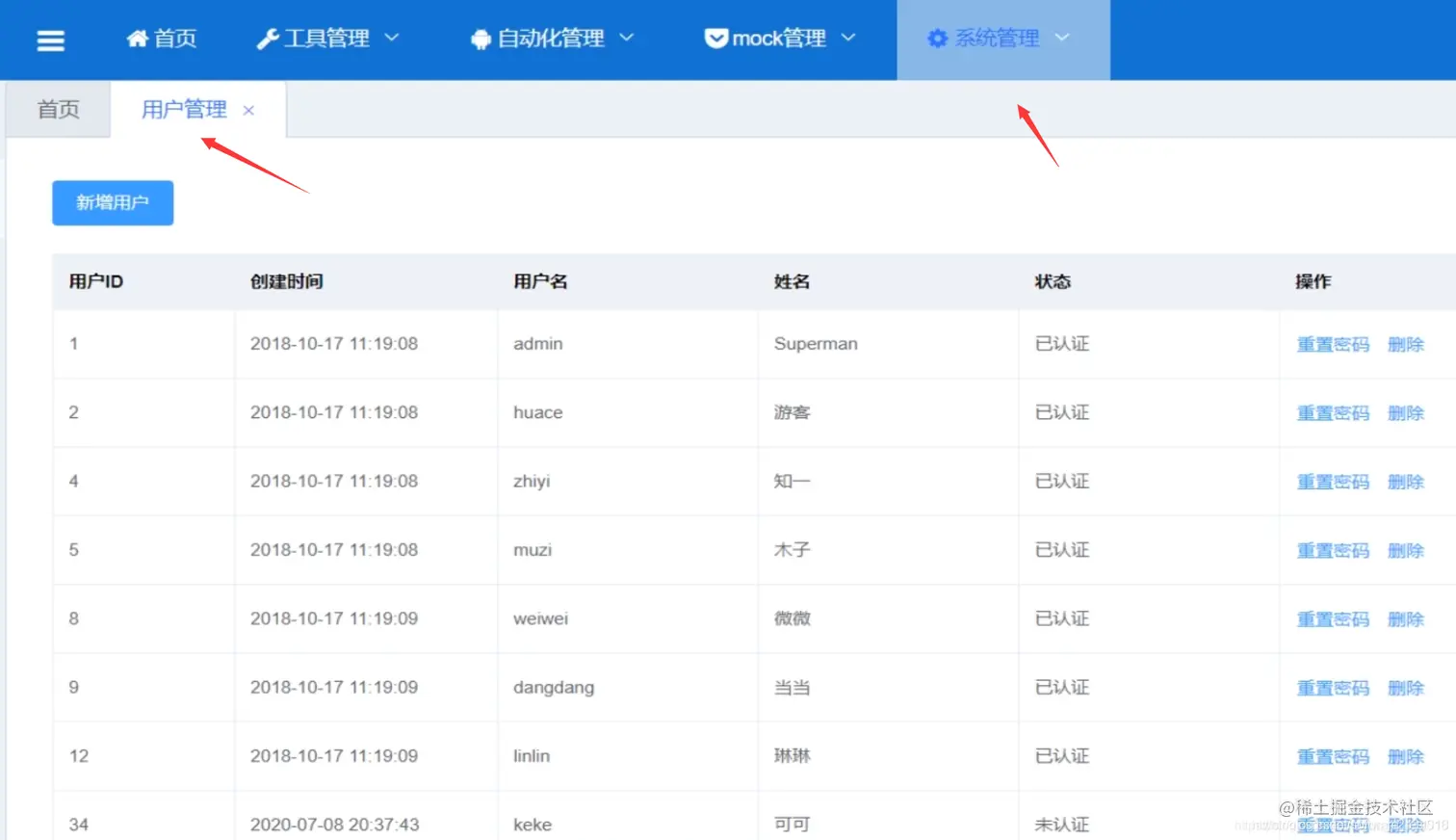1456x840 pixels.
Task: Click the gear icon on 系统管理
Action: tap(937, 39)
